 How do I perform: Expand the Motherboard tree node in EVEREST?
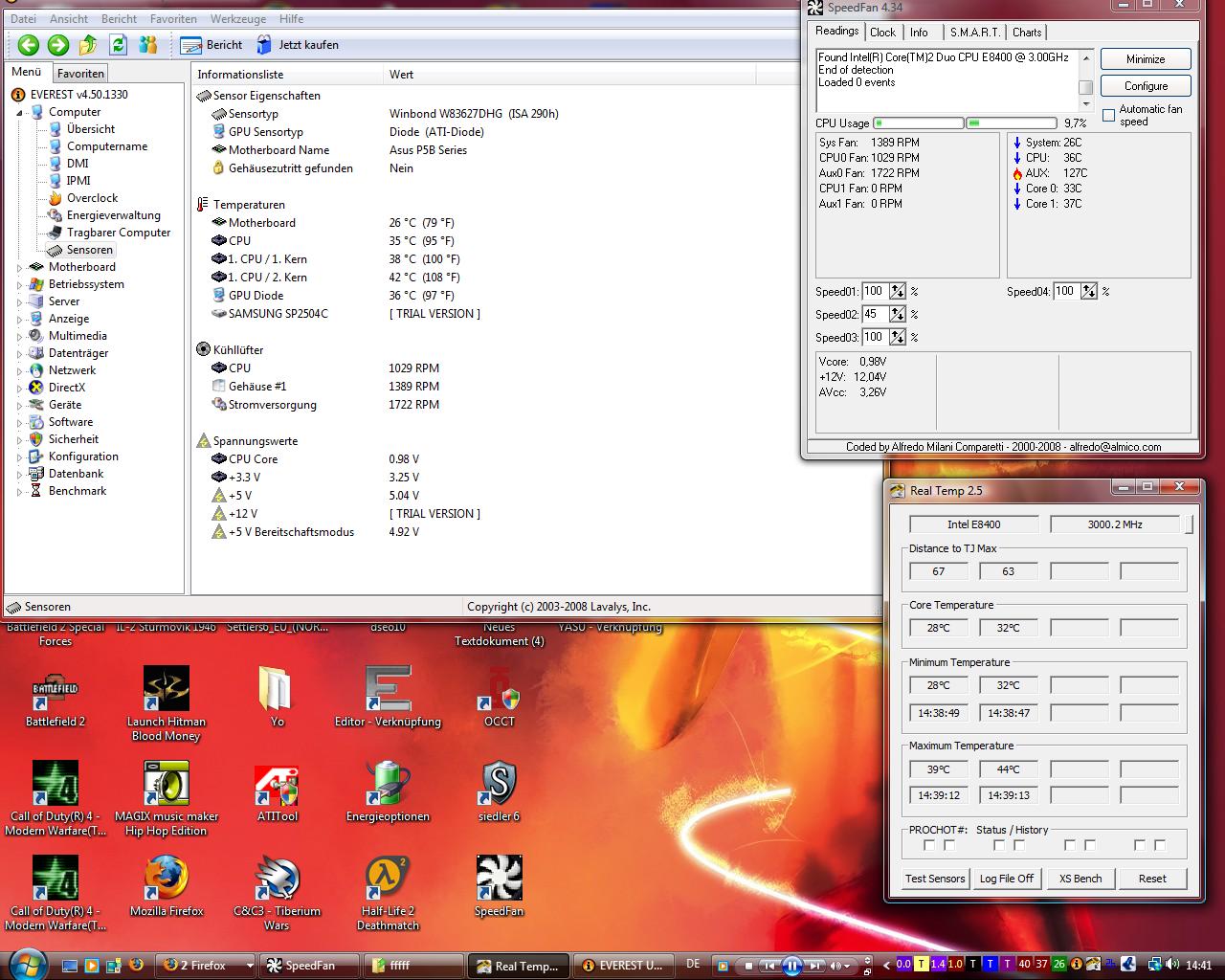[19, 268]
